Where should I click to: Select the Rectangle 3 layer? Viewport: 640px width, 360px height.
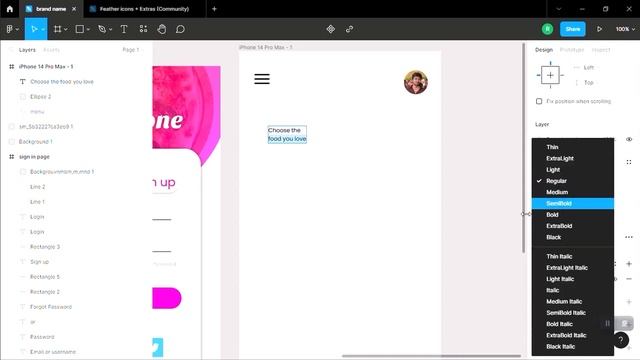45,247
